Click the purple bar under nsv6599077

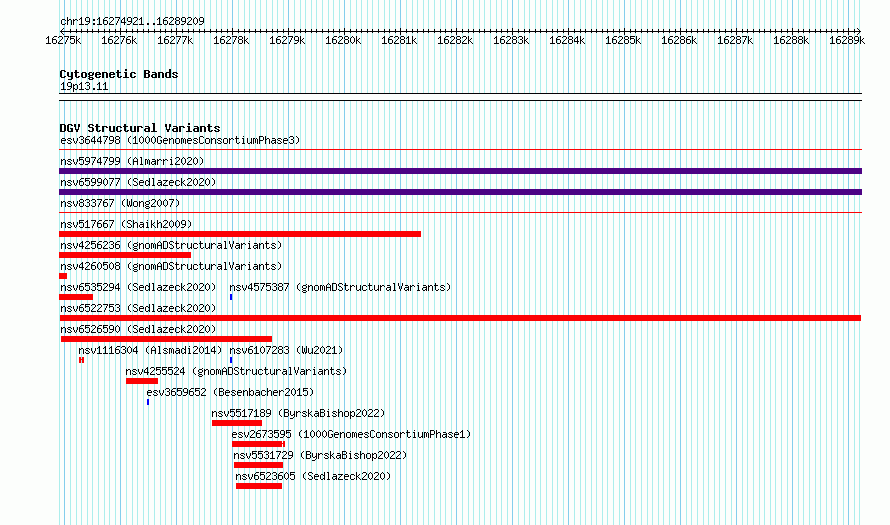tap(460, 192)
